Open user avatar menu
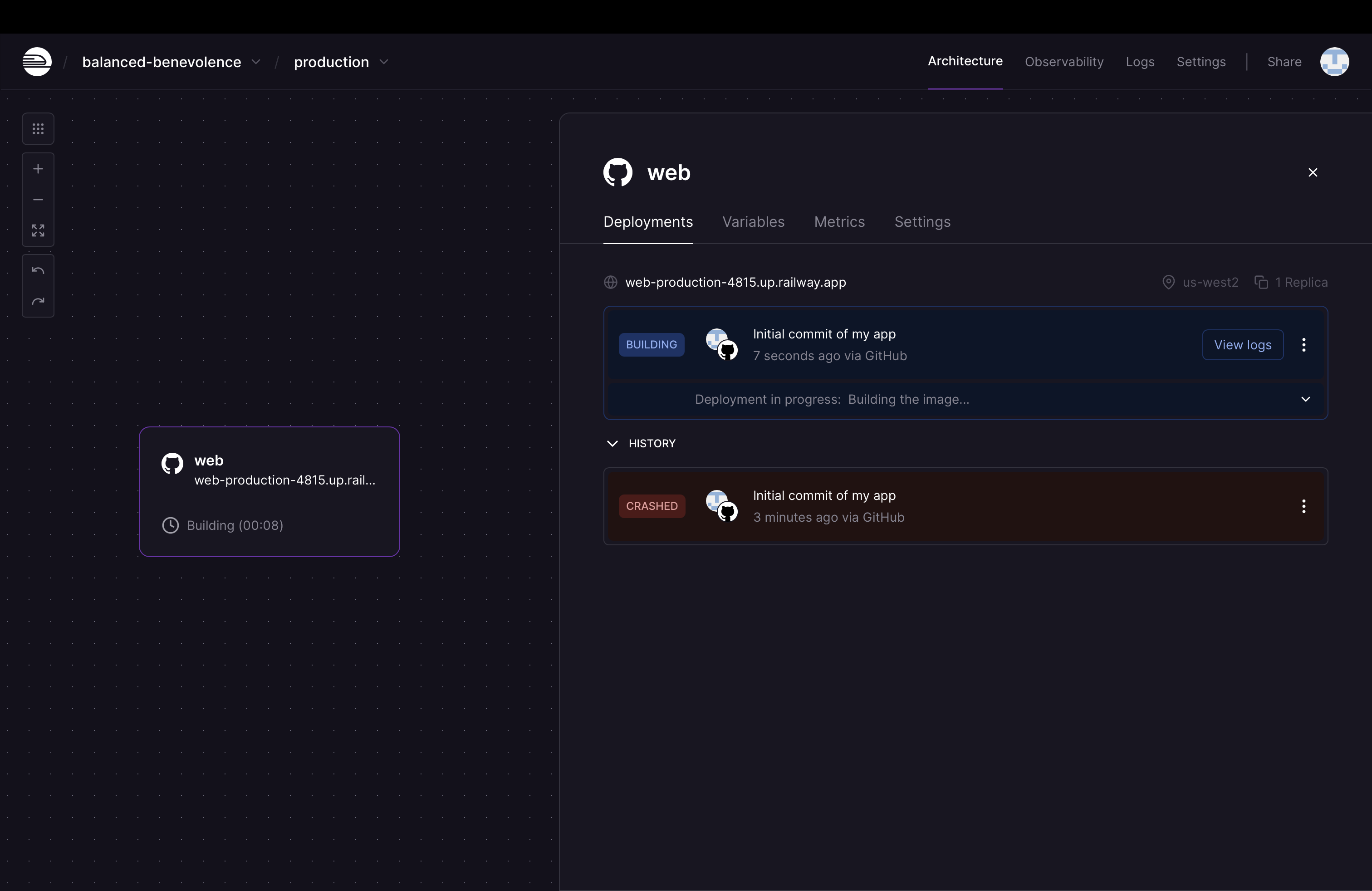Screen dimensions: 1372x891 (1334, 62)
